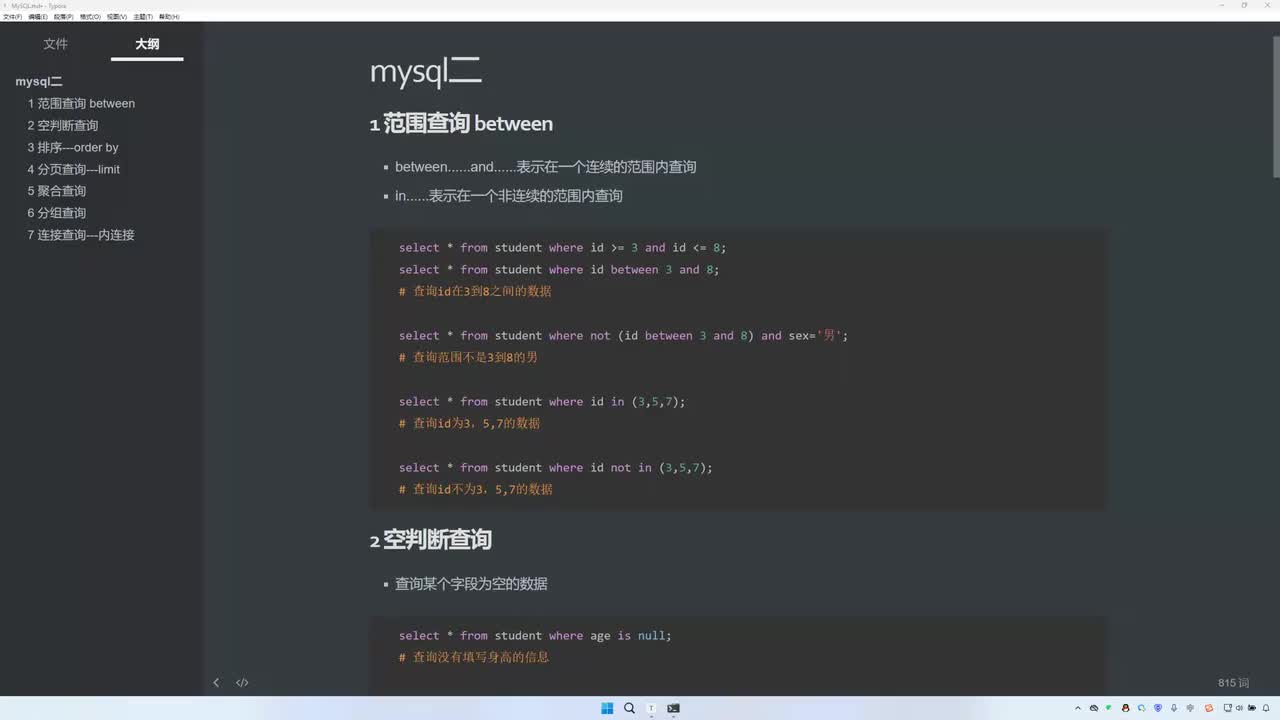Viewport: 1280px width, 720px height.
Task: Click code line where id in (3,5,7);
Action: pos(542,402)
